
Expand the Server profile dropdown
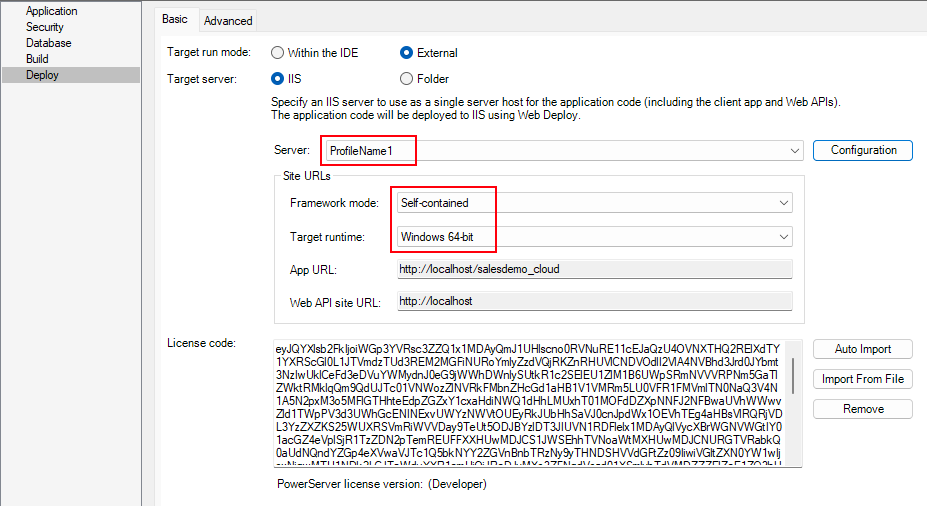click(795, 151)
